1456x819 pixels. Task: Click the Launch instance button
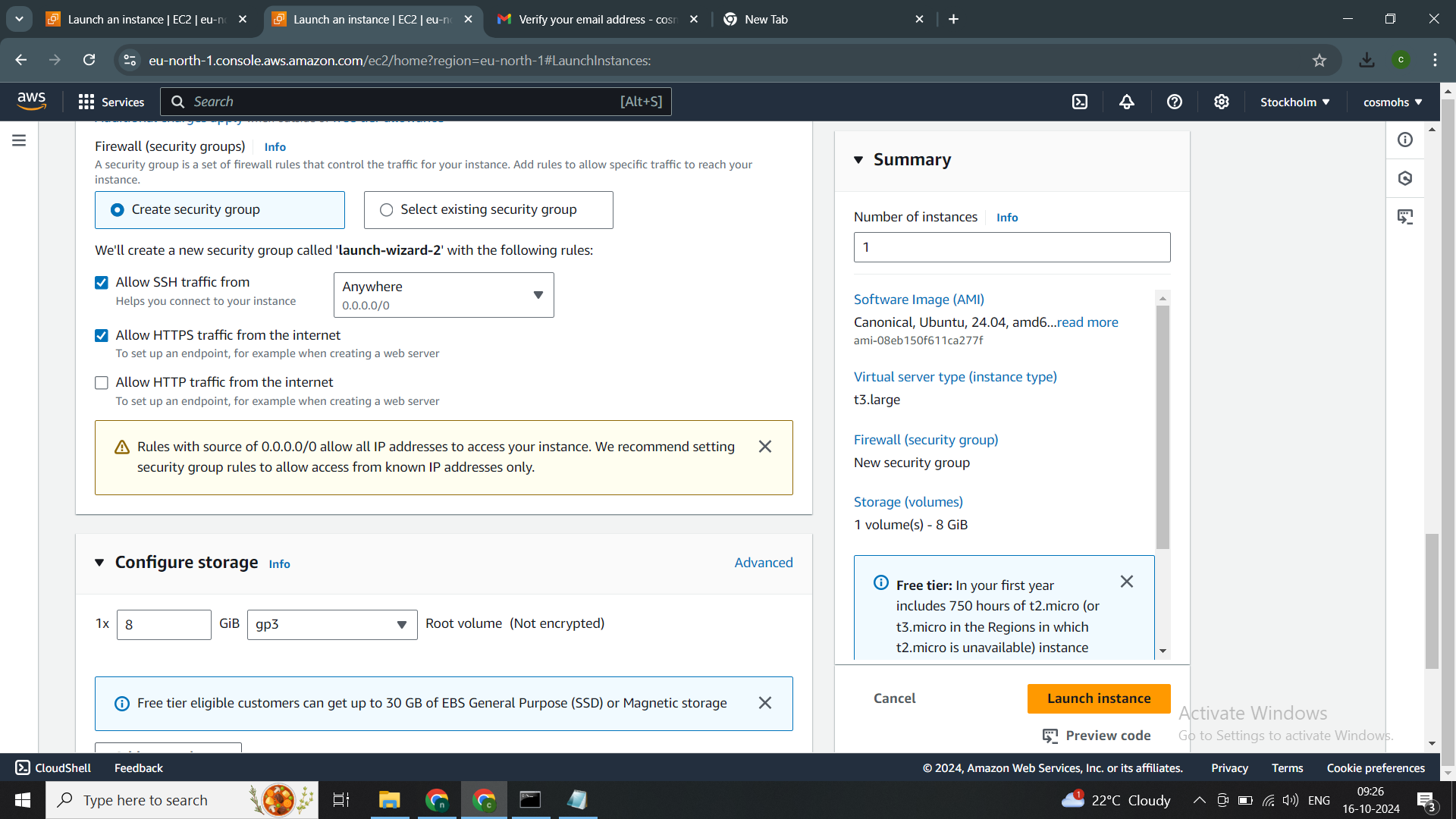pyautogui.click(x=1098, y=698)
